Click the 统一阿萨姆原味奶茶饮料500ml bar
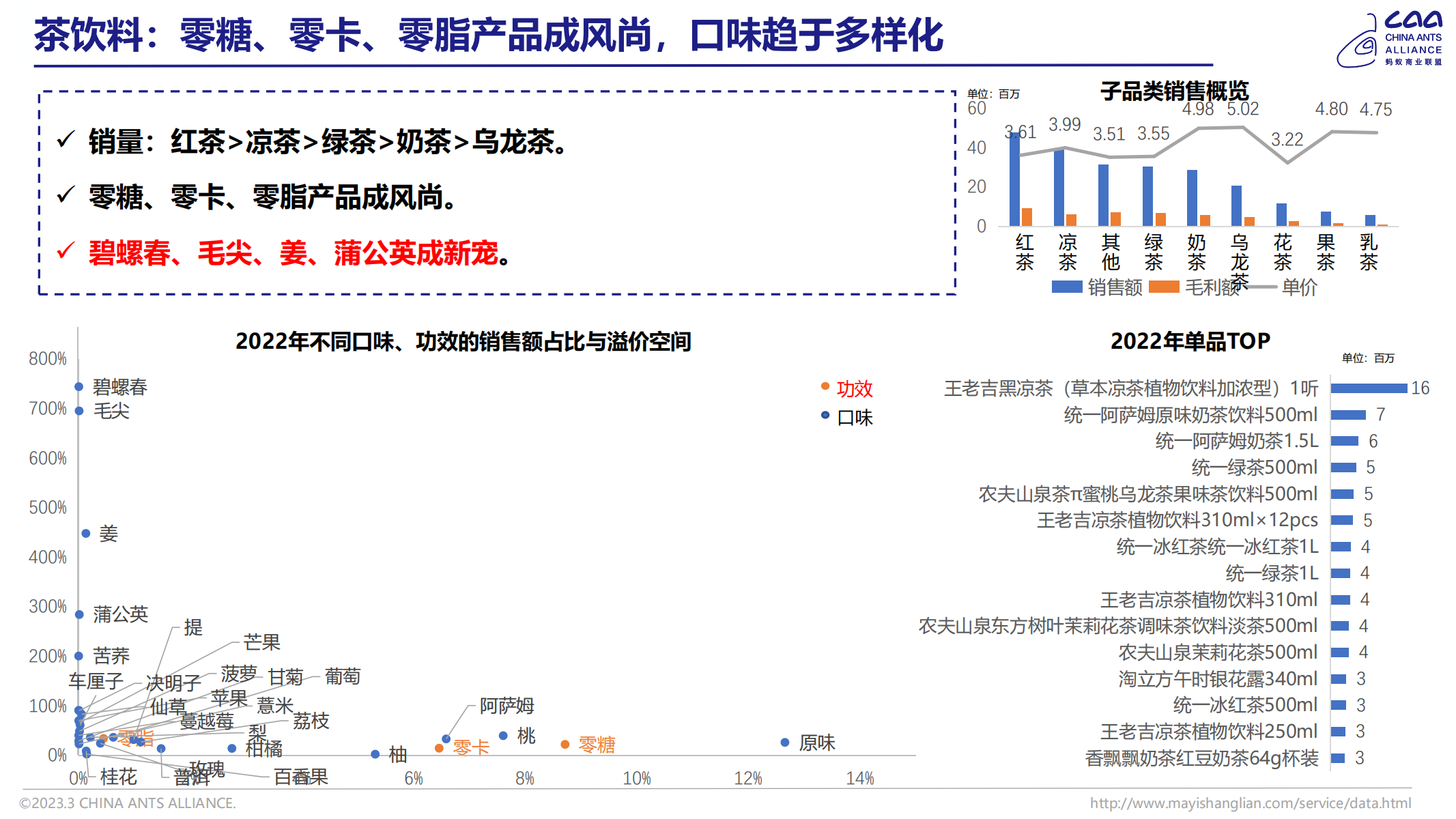 click(1348, 415)
